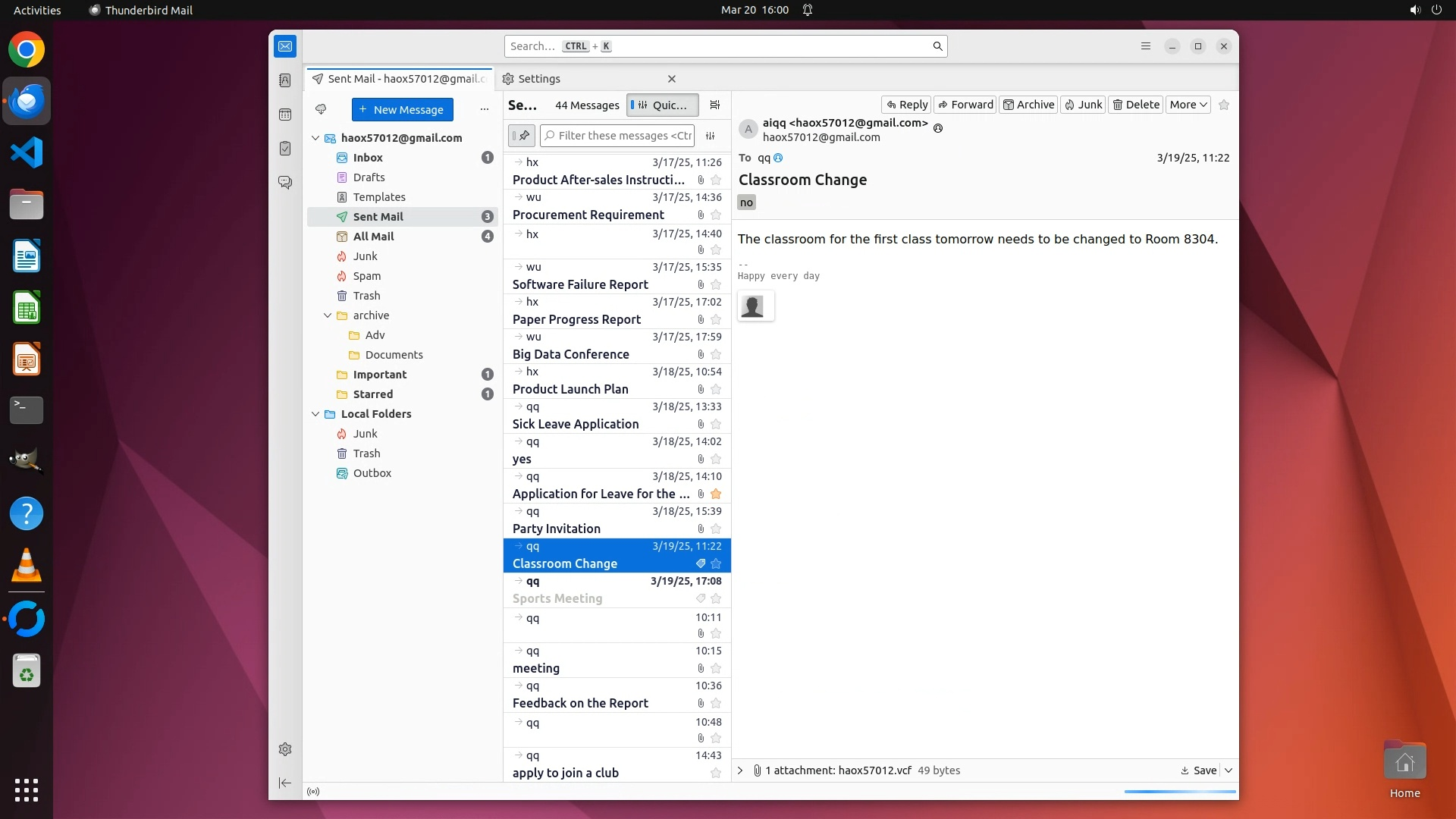Click the Forward button
The image size is (1456, 819).
pos(965,105)
